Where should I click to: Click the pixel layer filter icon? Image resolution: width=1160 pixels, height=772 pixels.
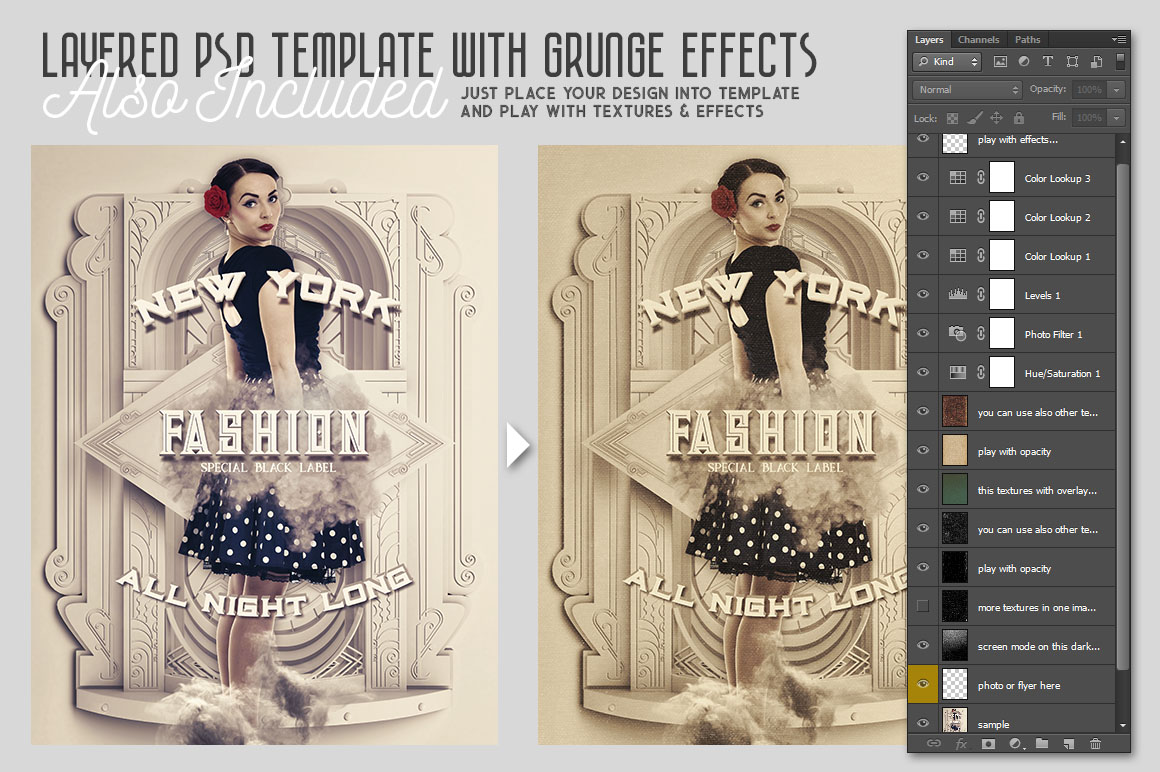coord(1000,62)
